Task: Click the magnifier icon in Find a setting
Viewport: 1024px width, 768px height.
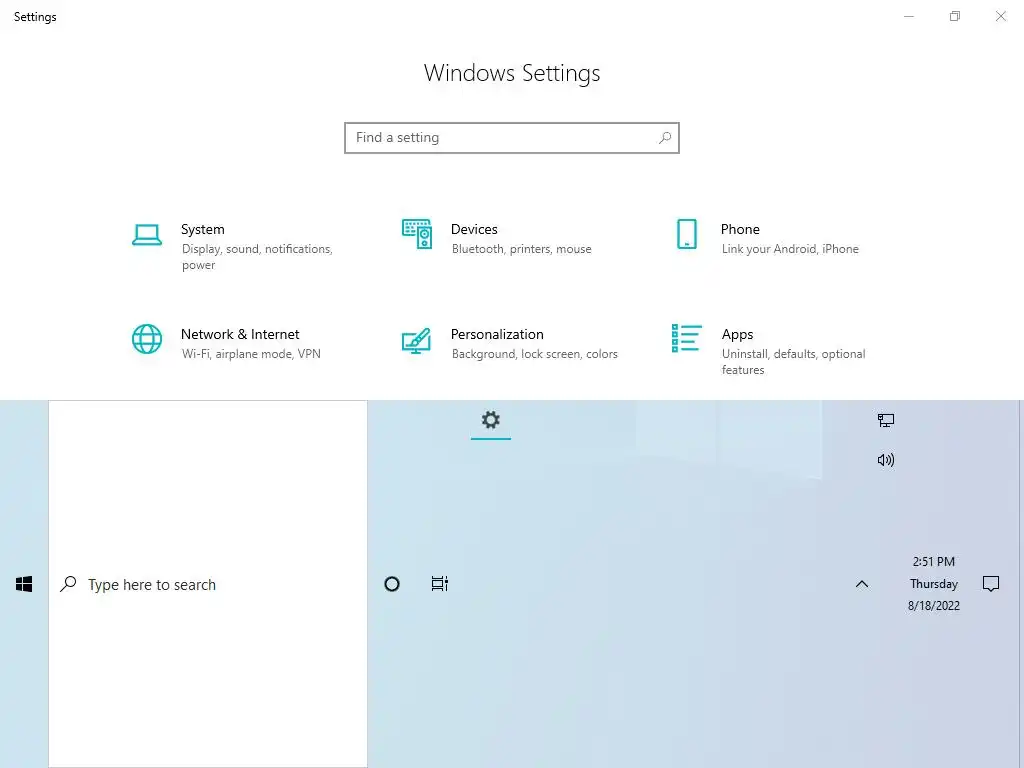Action: (665, 138)
